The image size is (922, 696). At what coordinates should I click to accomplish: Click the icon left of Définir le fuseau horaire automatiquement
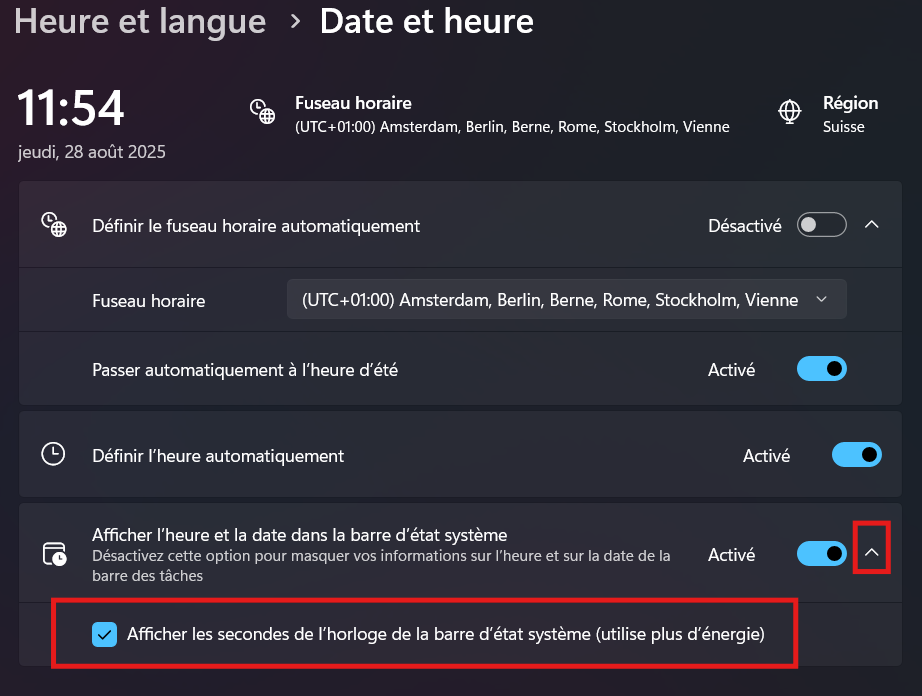click(54, 225)
